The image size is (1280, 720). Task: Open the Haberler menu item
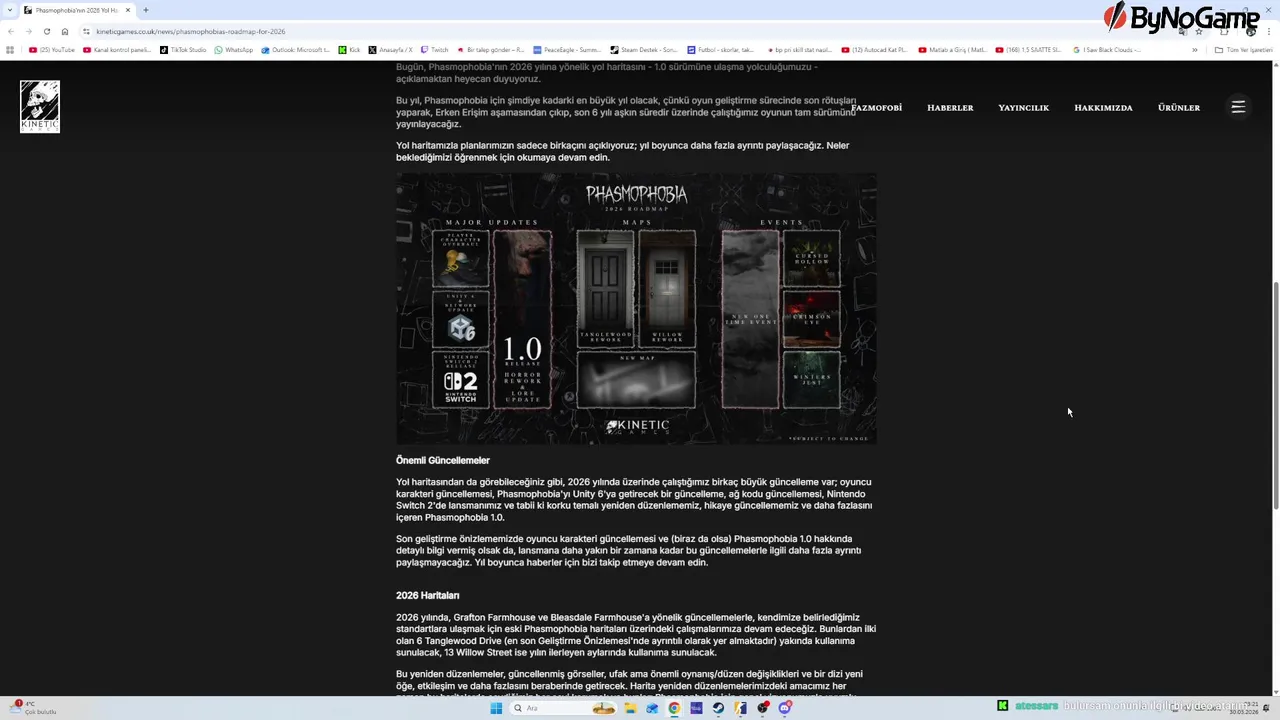950,107
